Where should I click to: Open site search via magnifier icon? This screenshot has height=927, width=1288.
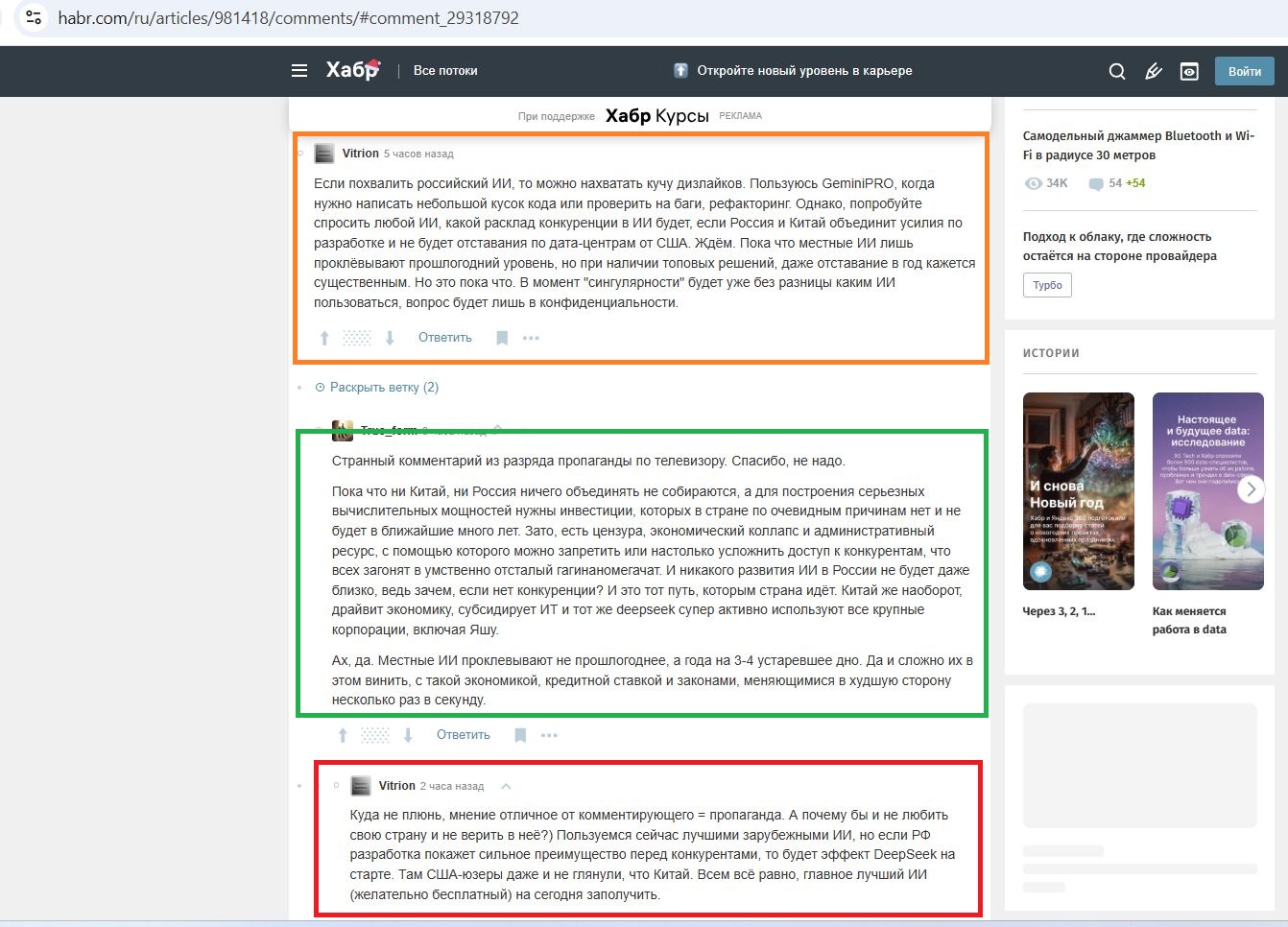point(1116,71)
